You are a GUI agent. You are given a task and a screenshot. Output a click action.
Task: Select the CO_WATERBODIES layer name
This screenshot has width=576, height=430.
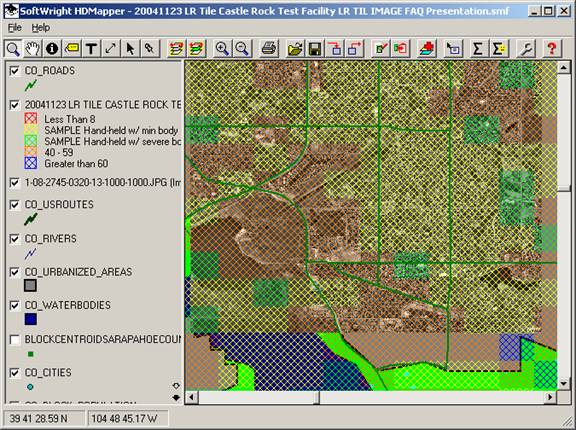pyautogui.click(x=68, y=305)
